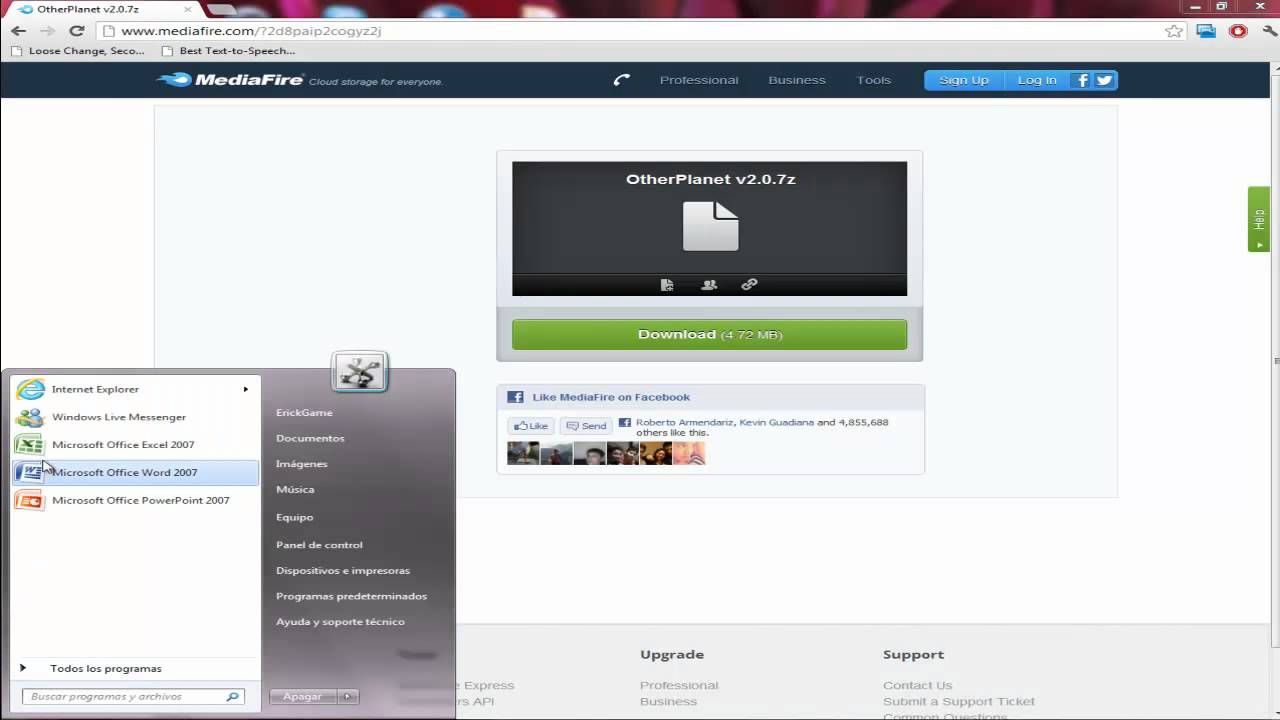1280x720 pixels.
Task: Click the browser back arrow
Action: (18, 31)
